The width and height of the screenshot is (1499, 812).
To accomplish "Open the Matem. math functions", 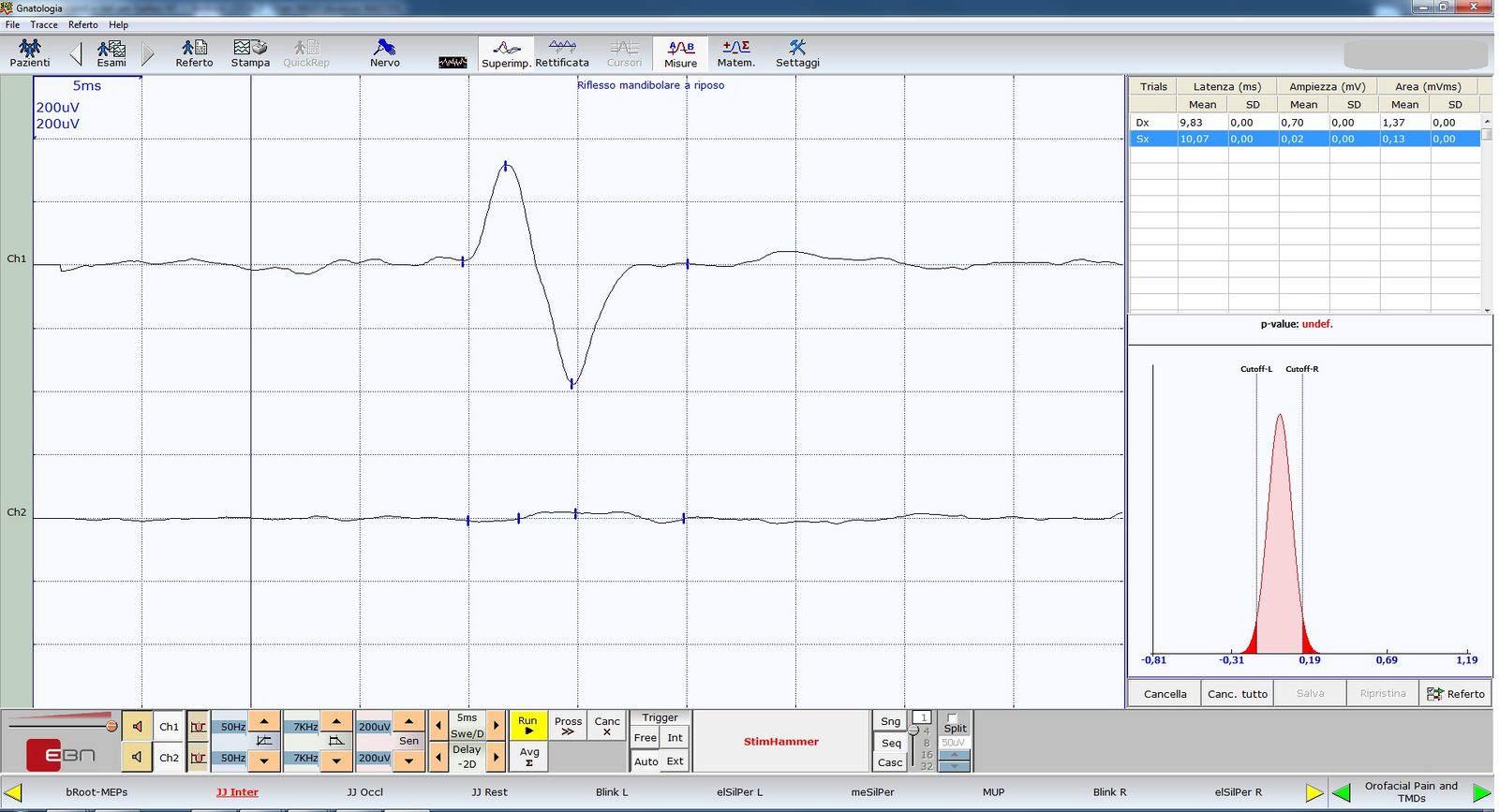I will click(735, 52).
